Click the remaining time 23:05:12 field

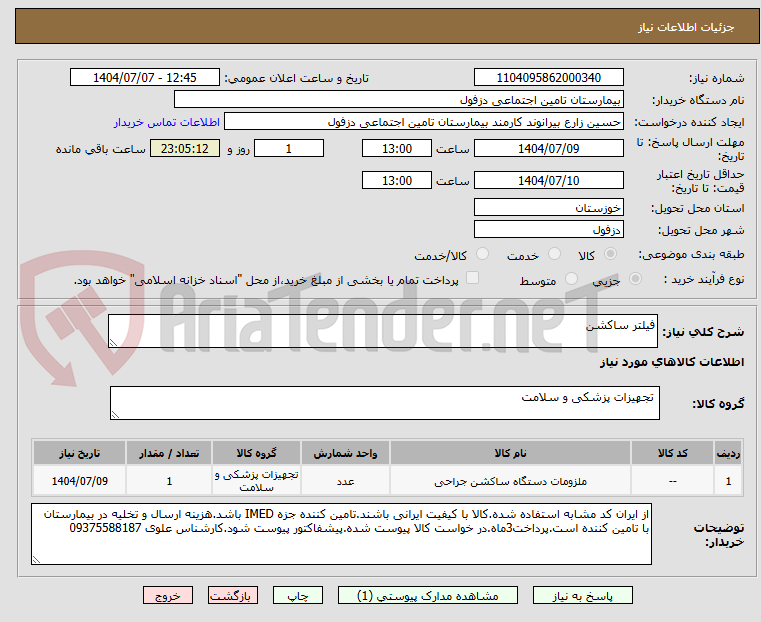185,148
